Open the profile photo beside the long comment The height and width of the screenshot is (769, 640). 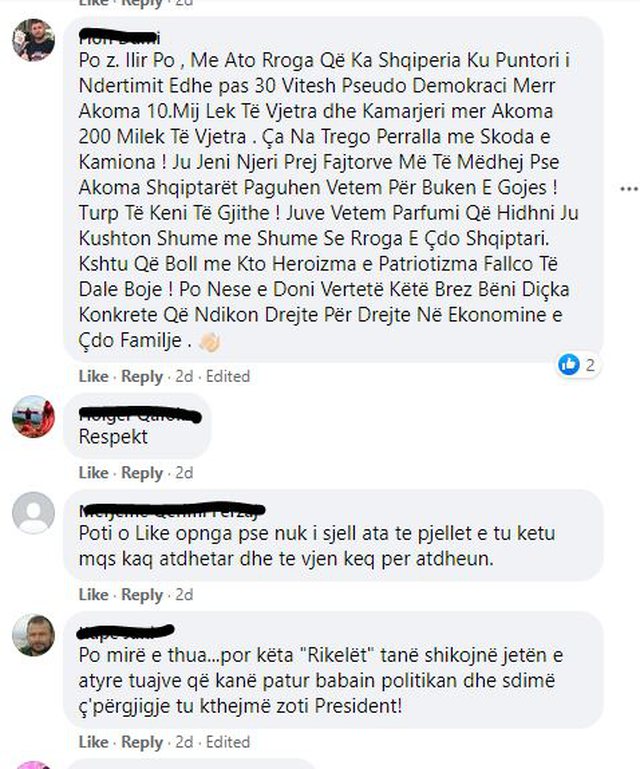[x=33, y=40]
